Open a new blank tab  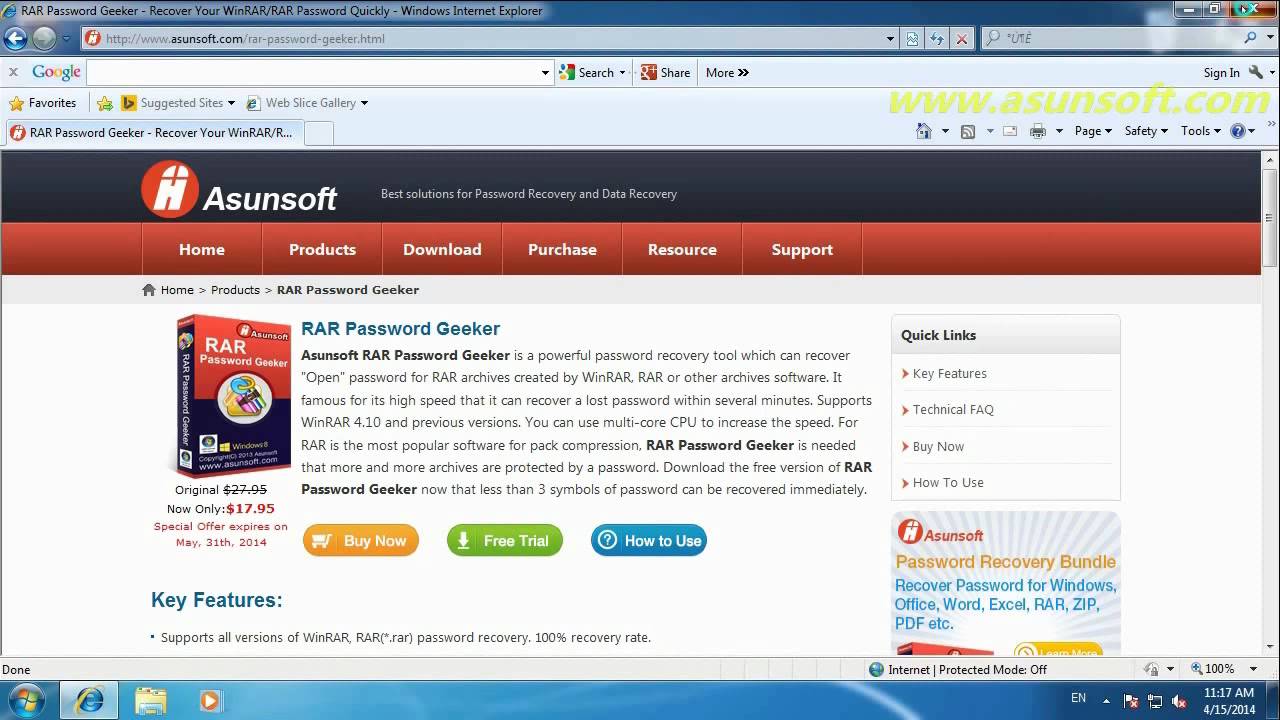(319, 133)
